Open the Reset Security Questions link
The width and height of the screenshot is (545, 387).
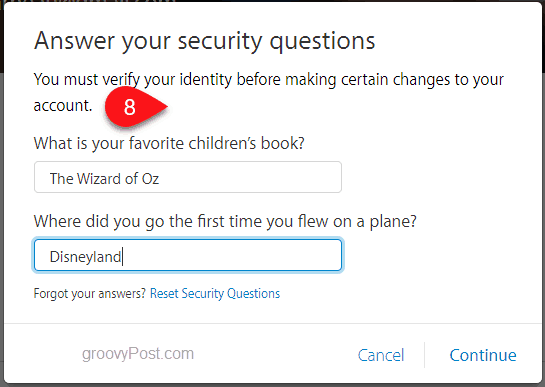pos(215,294)
